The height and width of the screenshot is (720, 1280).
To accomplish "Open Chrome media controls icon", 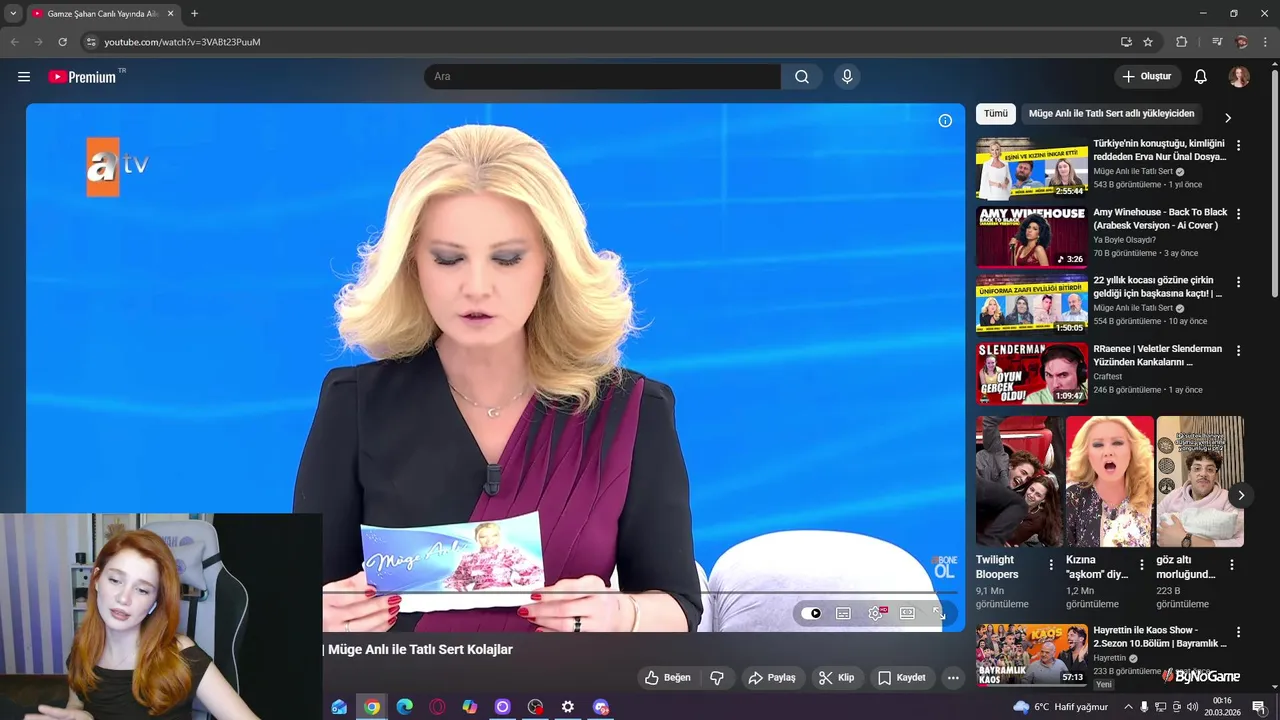I will pos(1217,42).
